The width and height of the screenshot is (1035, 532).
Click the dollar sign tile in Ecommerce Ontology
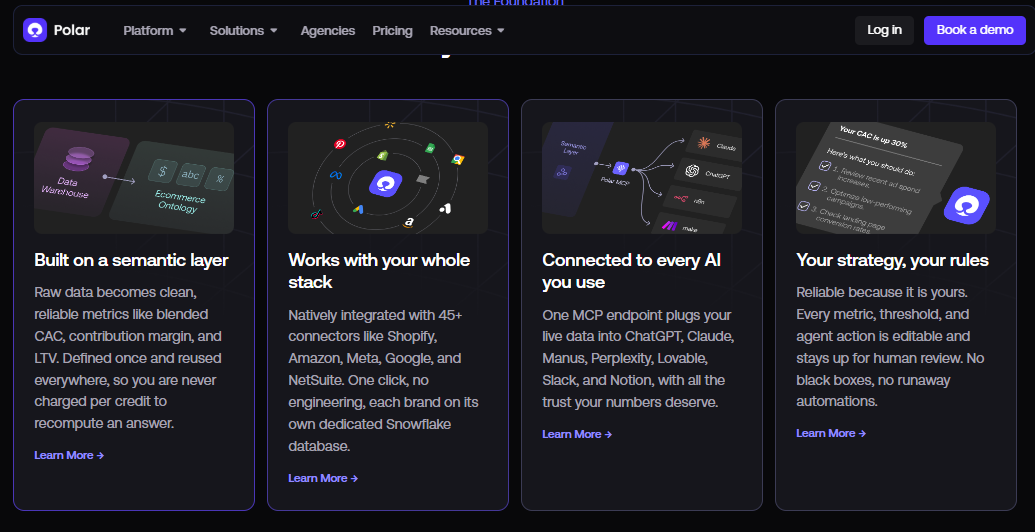pyautogui.click(x=161, y=173)
